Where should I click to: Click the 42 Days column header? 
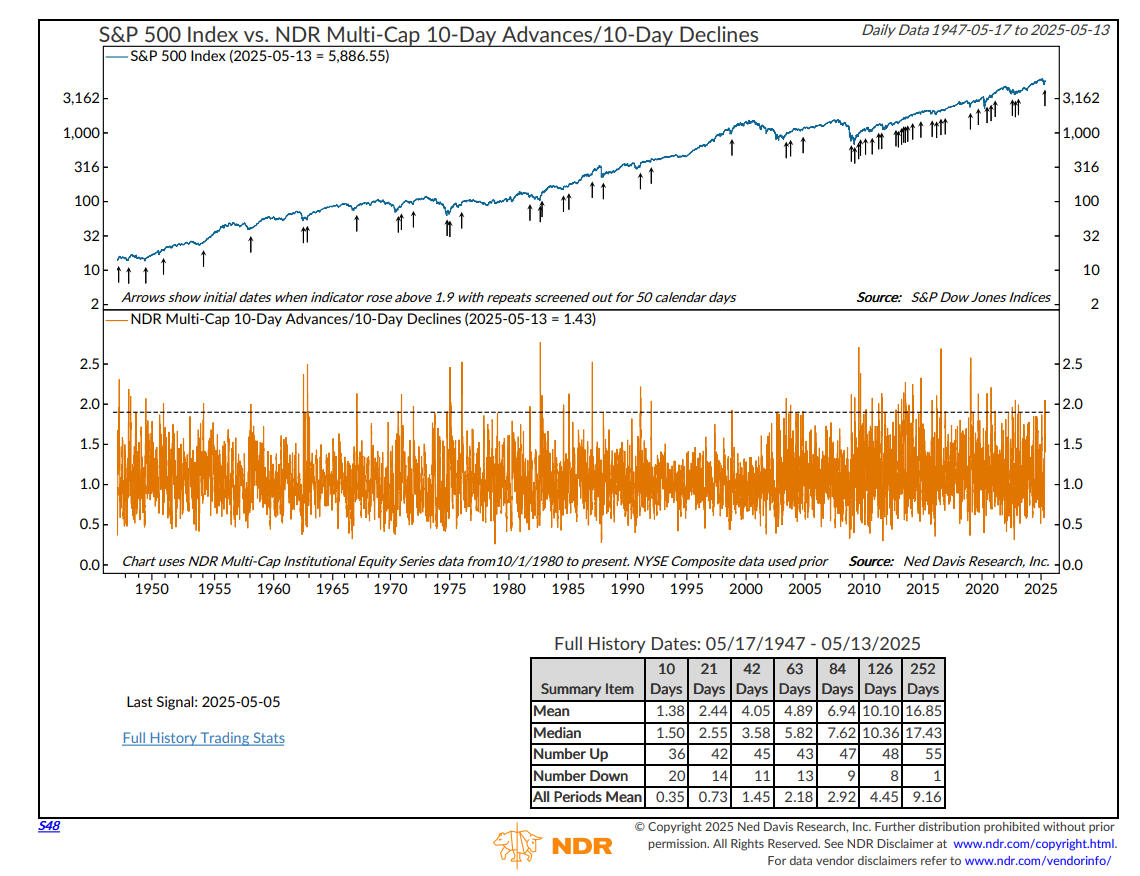[x=752, y=678]
